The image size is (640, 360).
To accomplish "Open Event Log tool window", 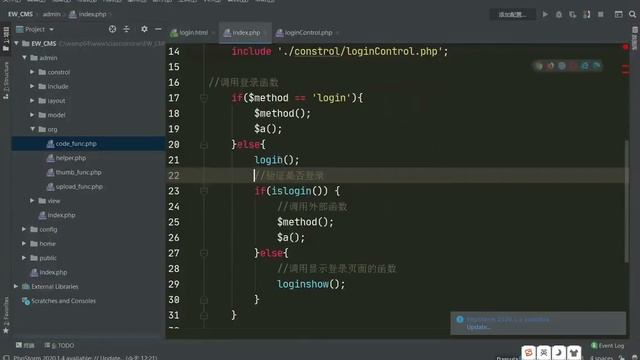I will click(608, 345).
